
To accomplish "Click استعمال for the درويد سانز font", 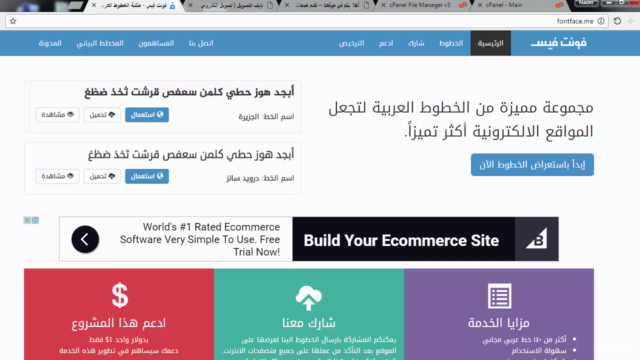I will pos(147,176).
